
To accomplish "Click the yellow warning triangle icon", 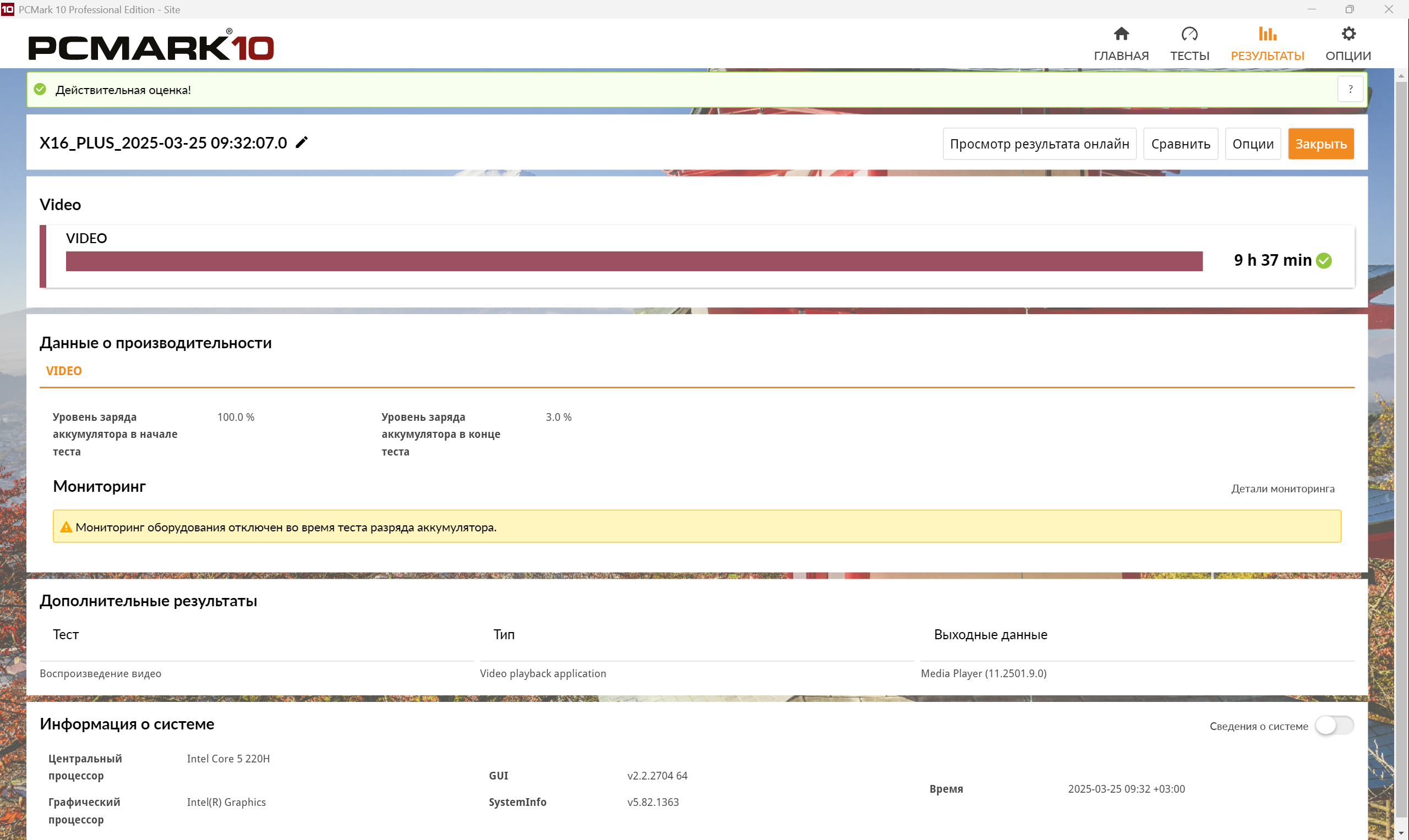I will point(66,527).
